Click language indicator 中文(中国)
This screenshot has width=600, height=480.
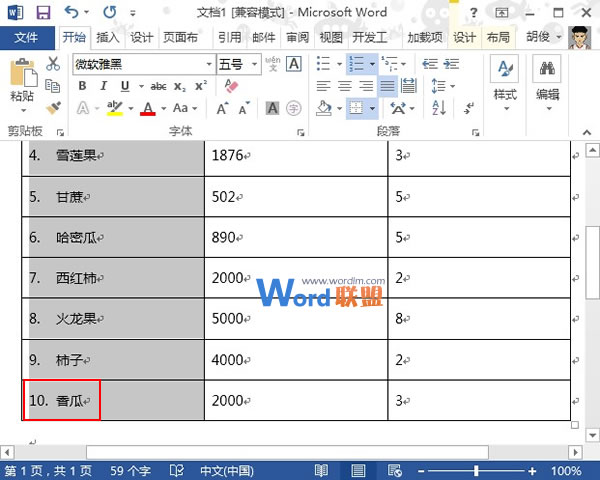[227, 470]
